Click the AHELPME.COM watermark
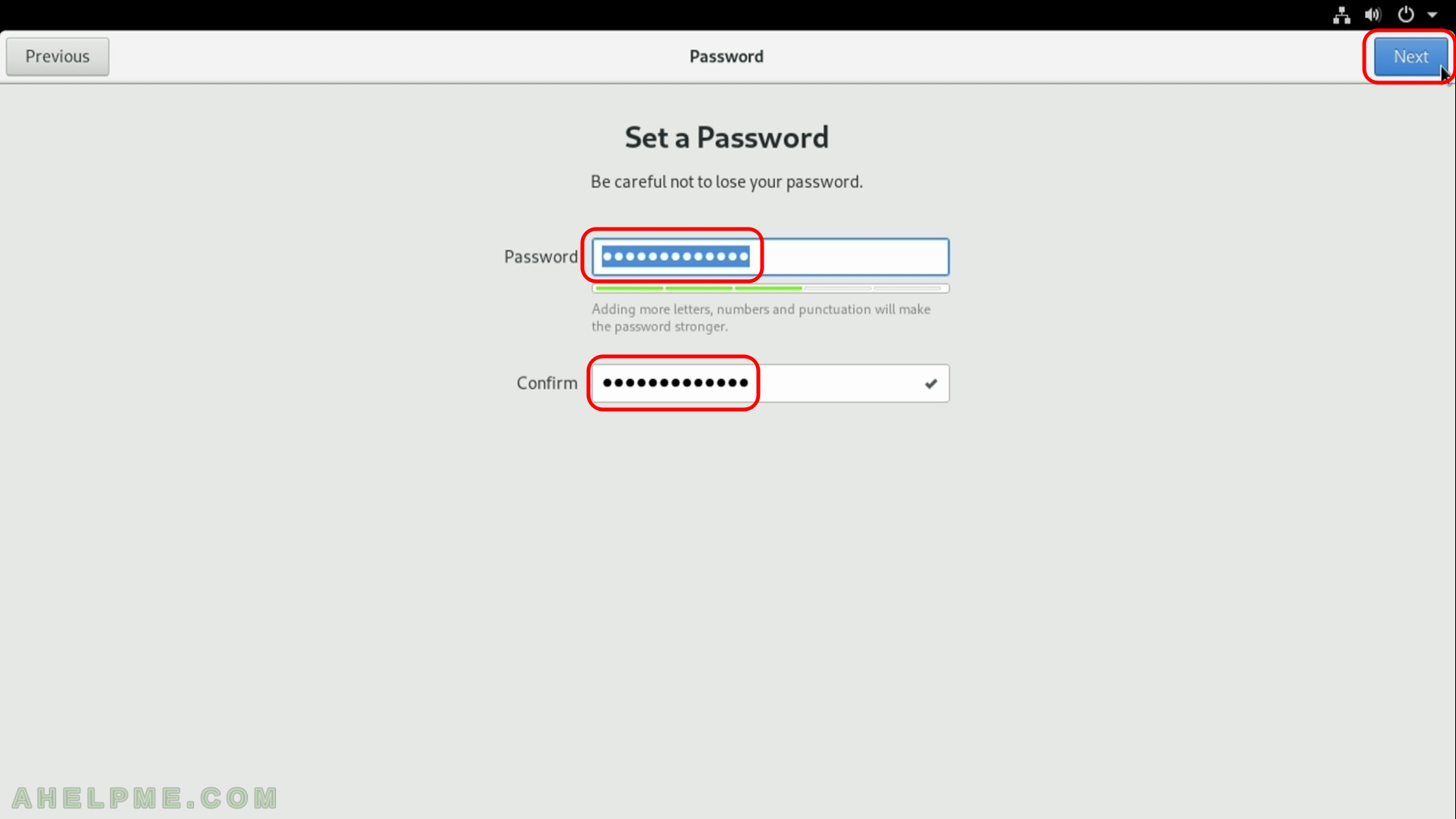 [145, 798]
